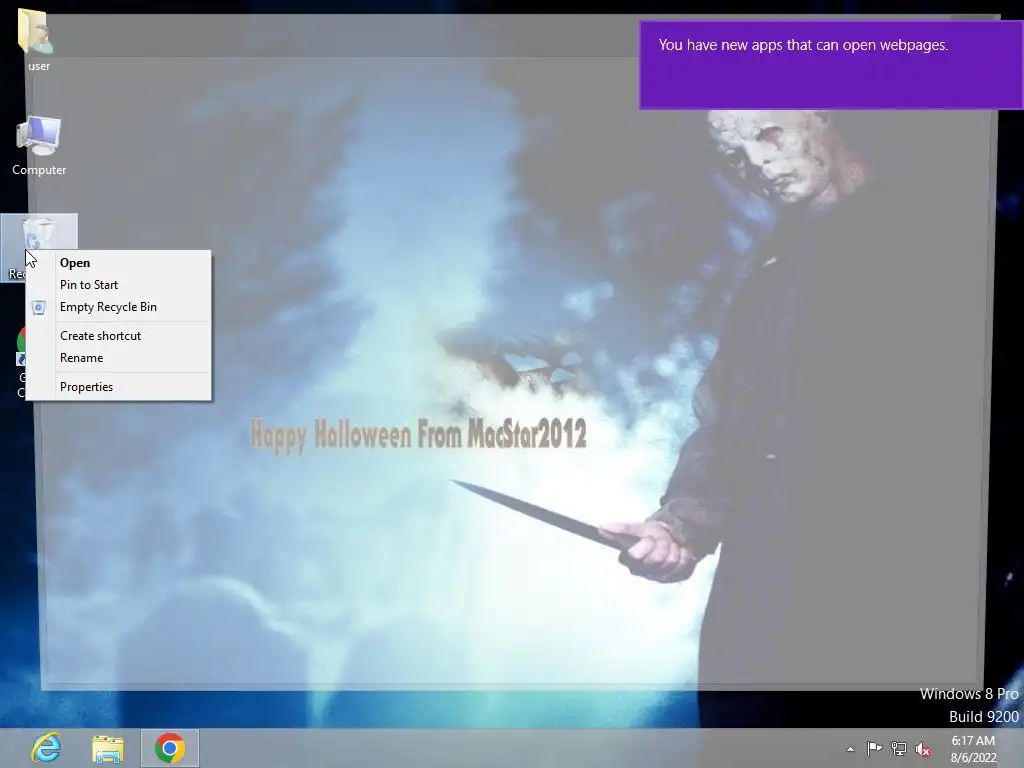Open the user folder desktop icon
The image size is (1024, 768).
(x=38, y=39)
